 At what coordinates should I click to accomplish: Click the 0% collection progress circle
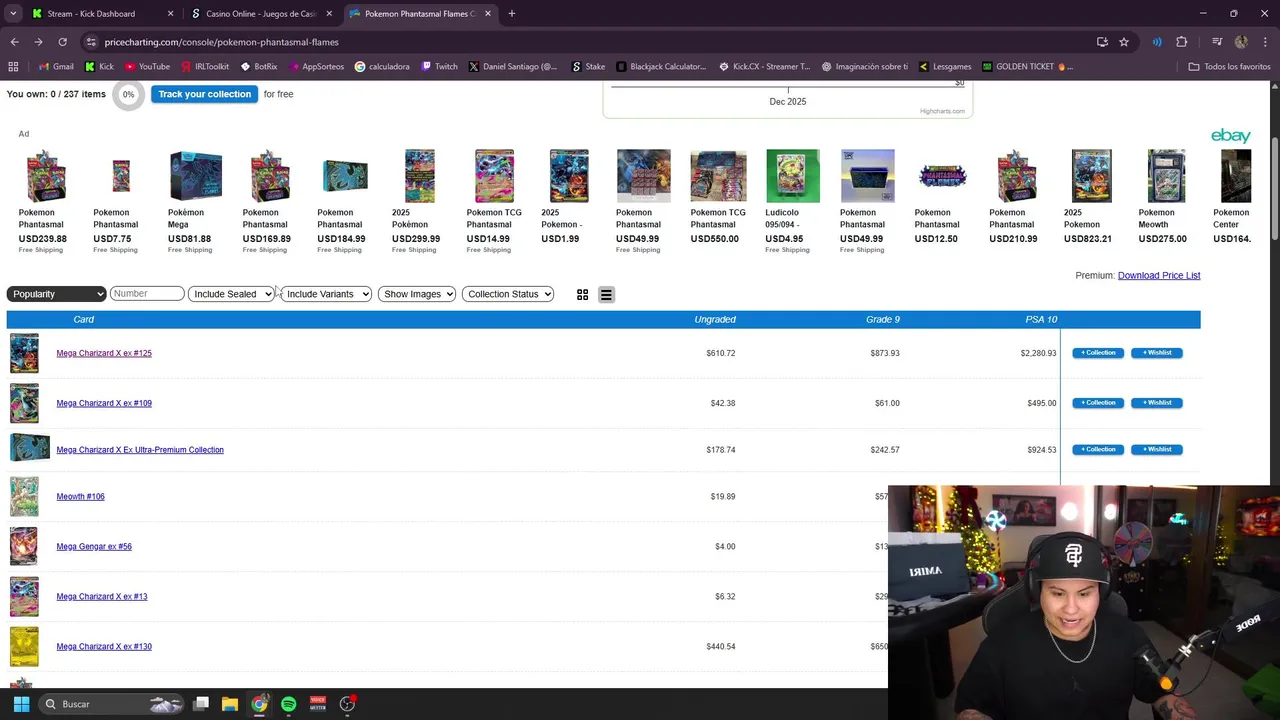[128, 95]
